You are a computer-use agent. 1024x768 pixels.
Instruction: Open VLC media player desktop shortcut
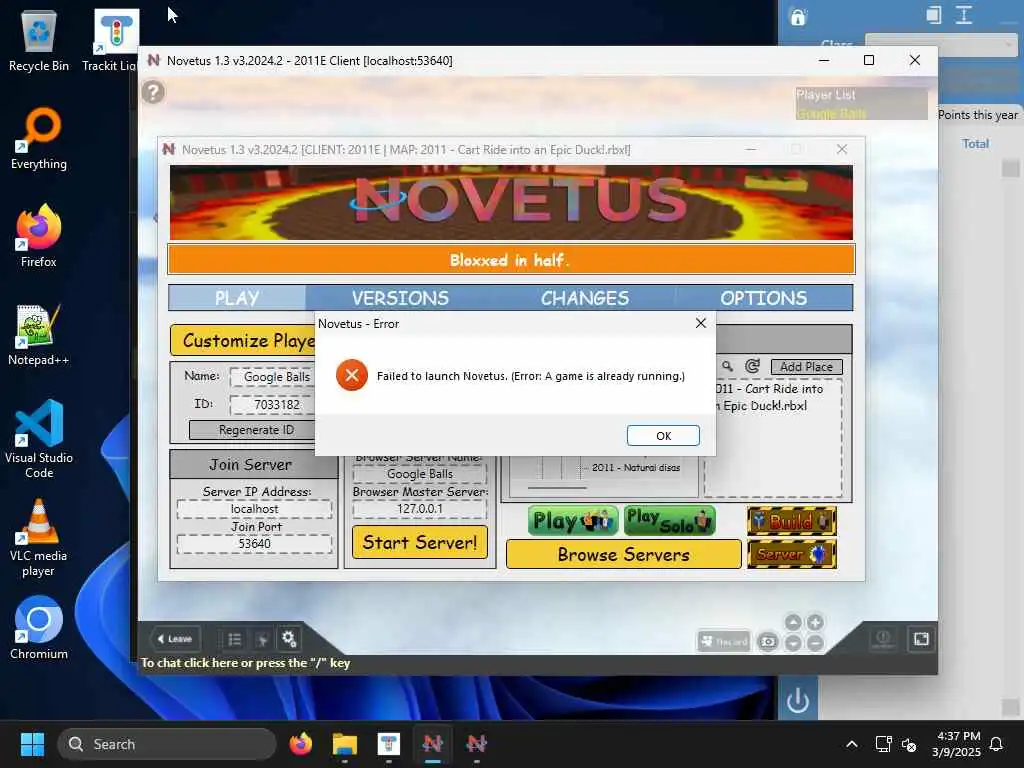point(39,537)
